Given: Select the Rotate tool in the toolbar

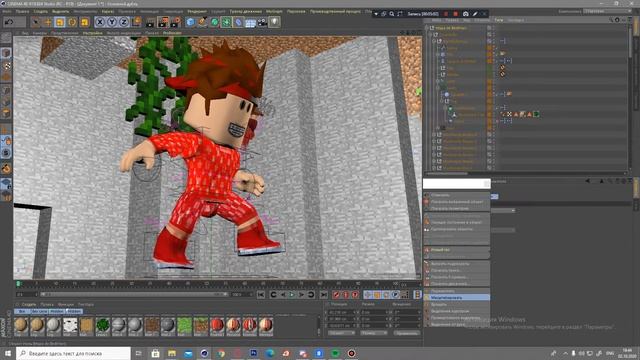Looking at the screenshot, I should coord(72,22).
